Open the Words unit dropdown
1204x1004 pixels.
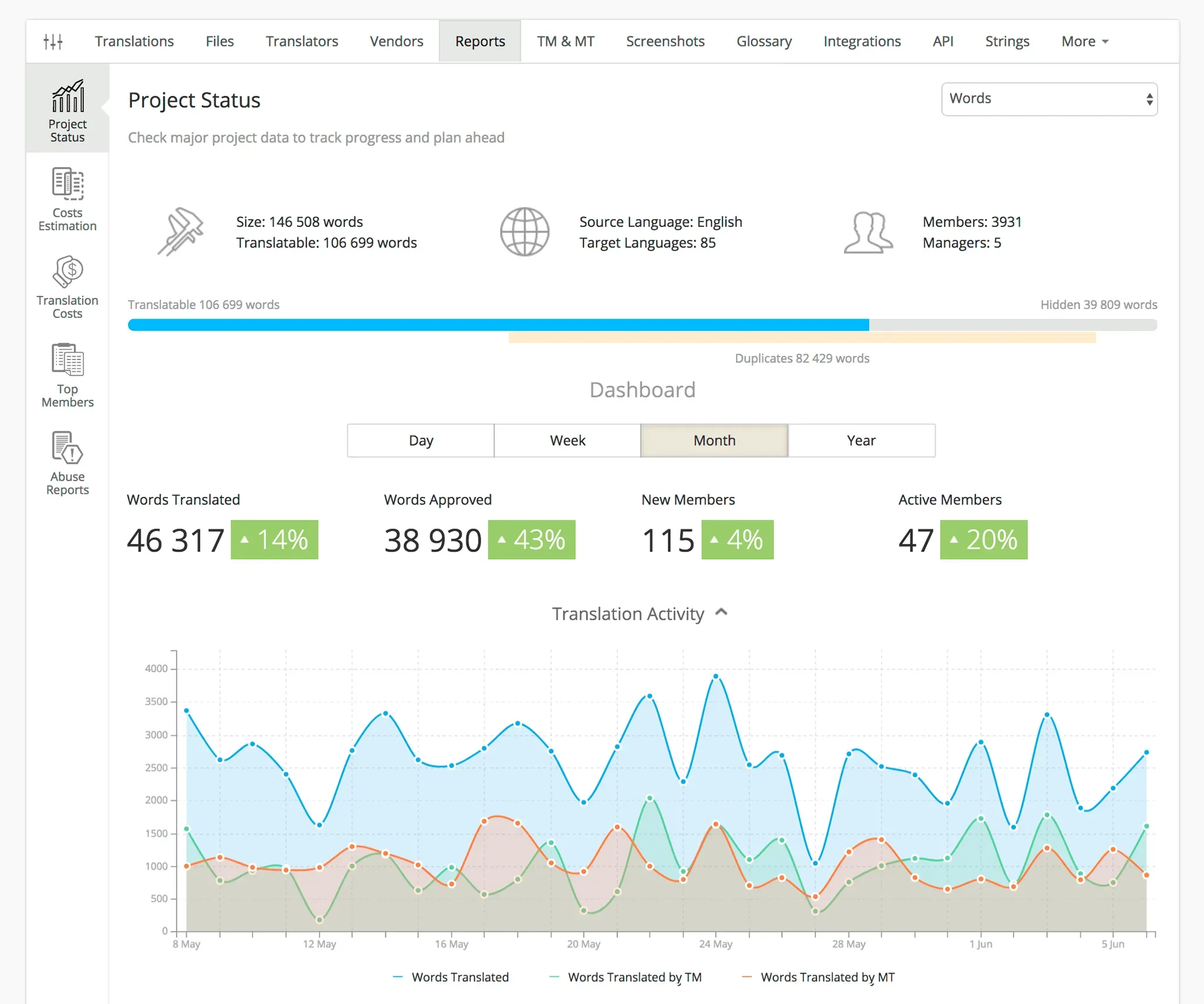[1049, 99]
